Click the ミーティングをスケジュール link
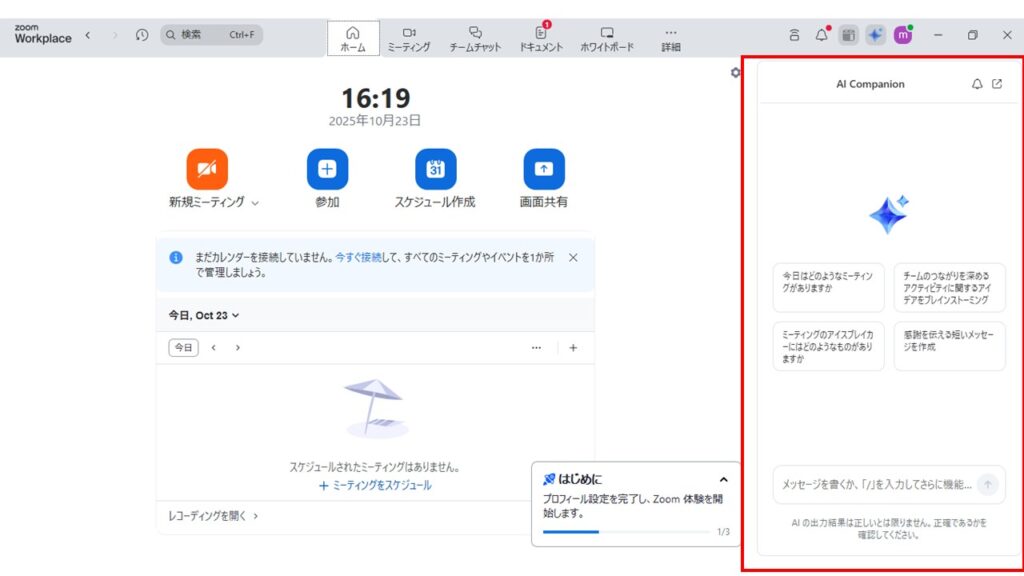 (x=375, y=485)
